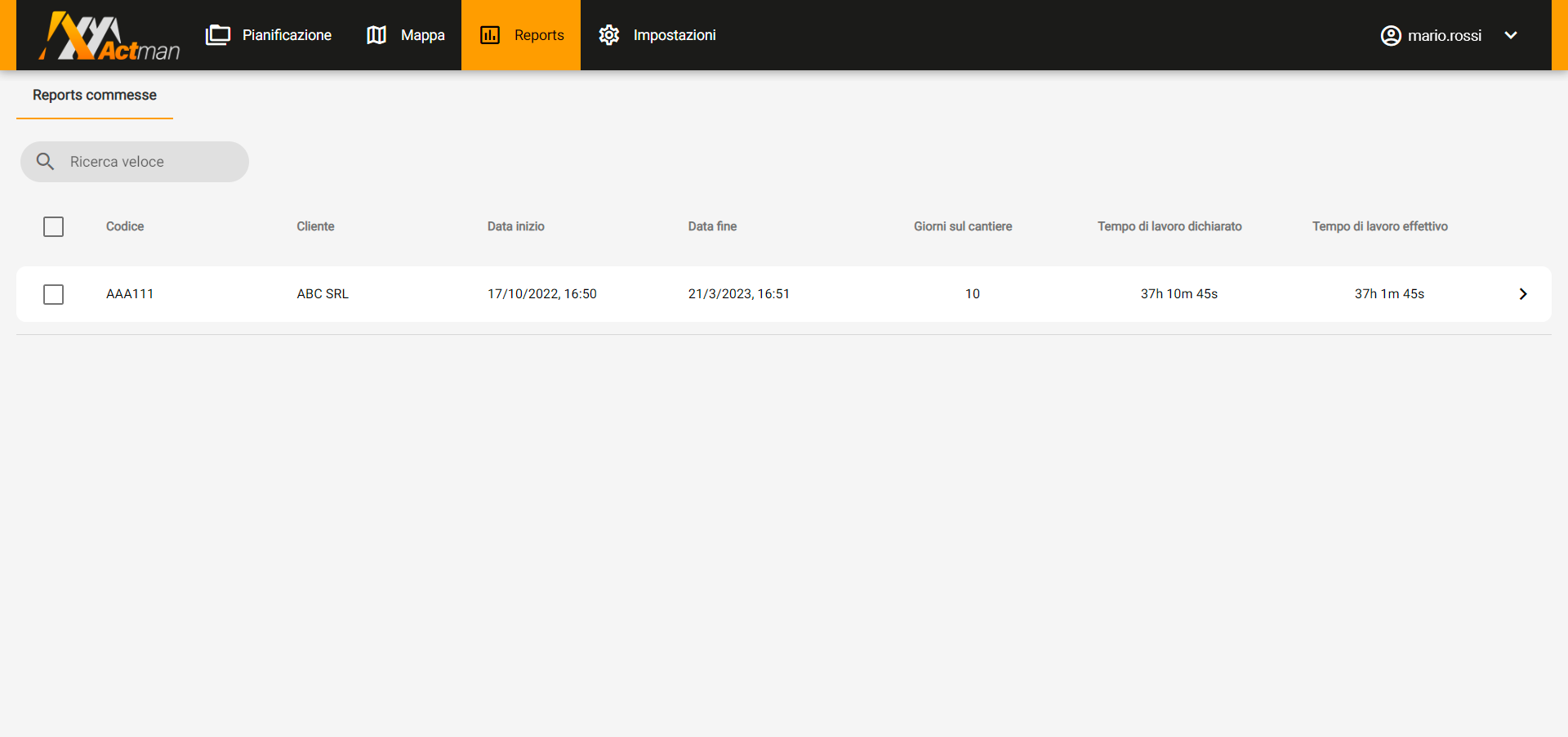Expand the mario.rossi user dropdown arrow
This screenshot has width=1568, height=737.
pos(1511,35)
